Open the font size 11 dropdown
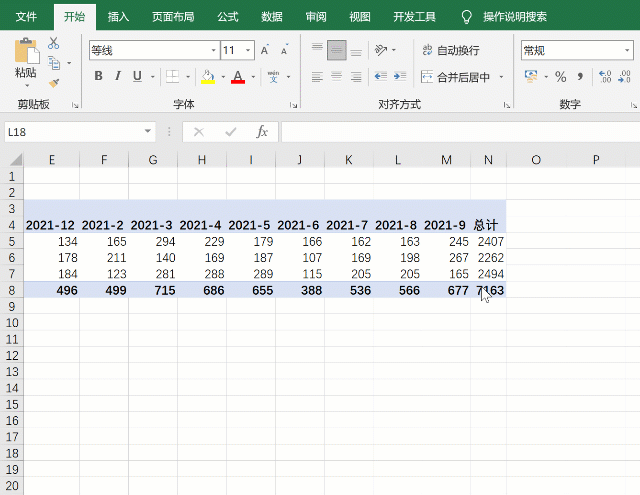The width and height of the screenshot is (640, 495). 249,50
